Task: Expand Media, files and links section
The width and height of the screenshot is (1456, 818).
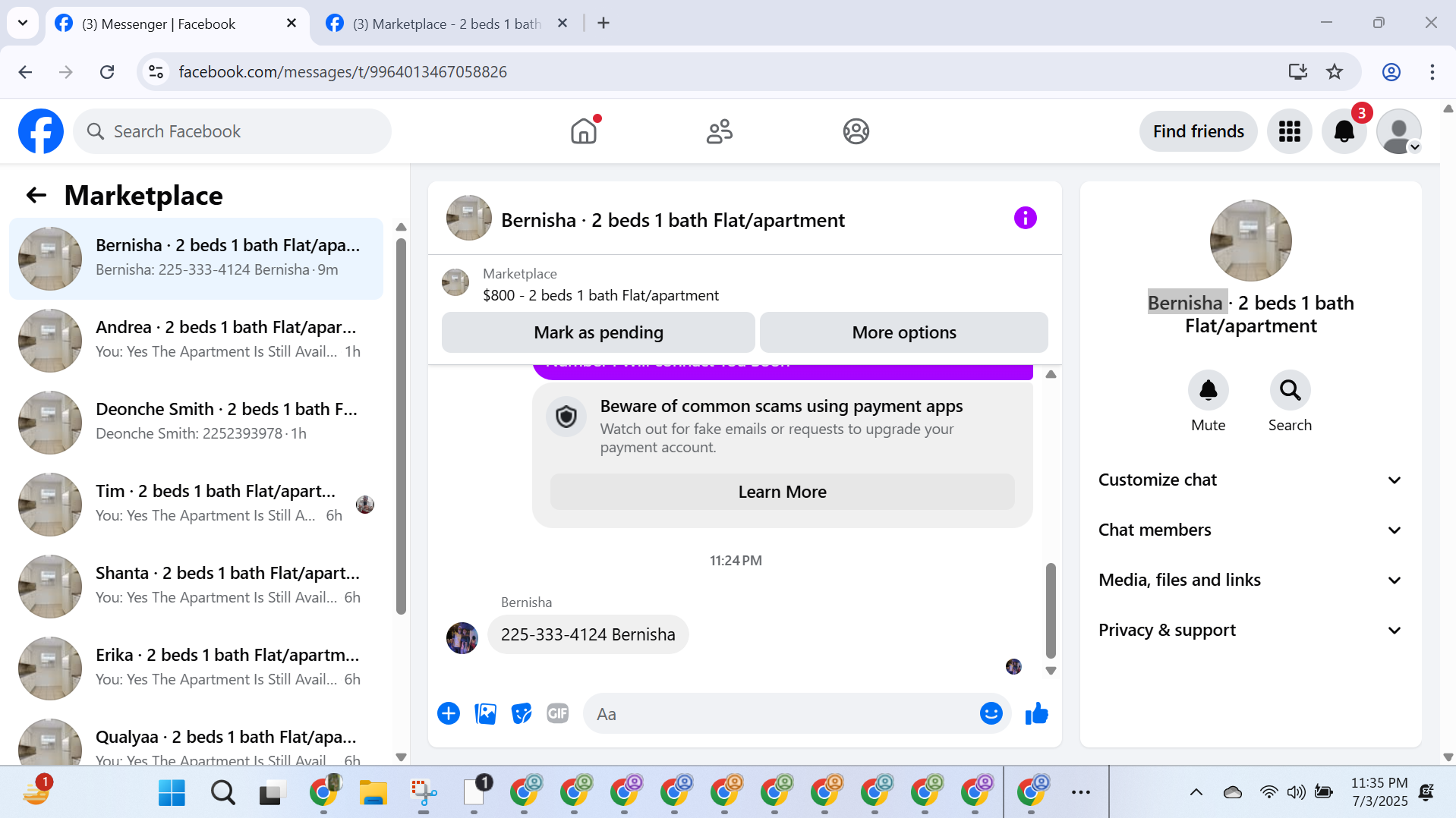Action: pyautogui.click(x=1250, y=580)
